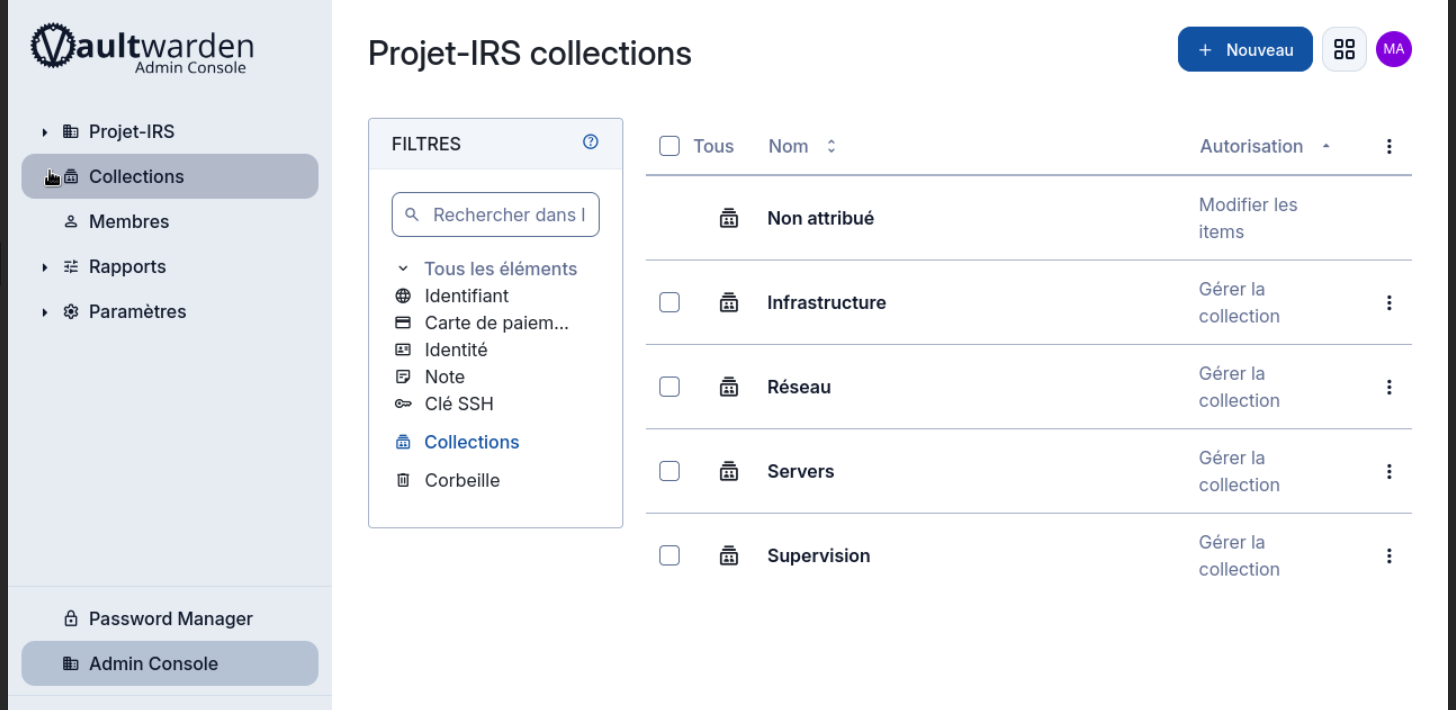1456x710 pixels.
Task: Select Admin Console in the sidebar
Action: click(x=170, y=664)
